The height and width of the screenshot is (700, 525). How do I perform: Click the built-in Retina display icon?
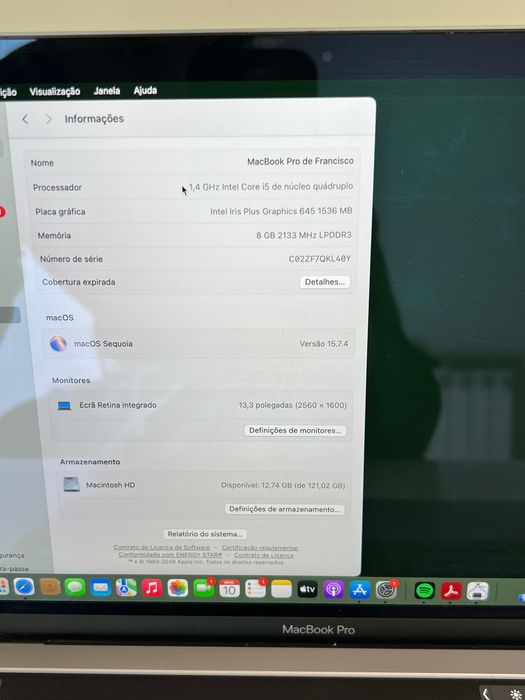tap(64, 405)
